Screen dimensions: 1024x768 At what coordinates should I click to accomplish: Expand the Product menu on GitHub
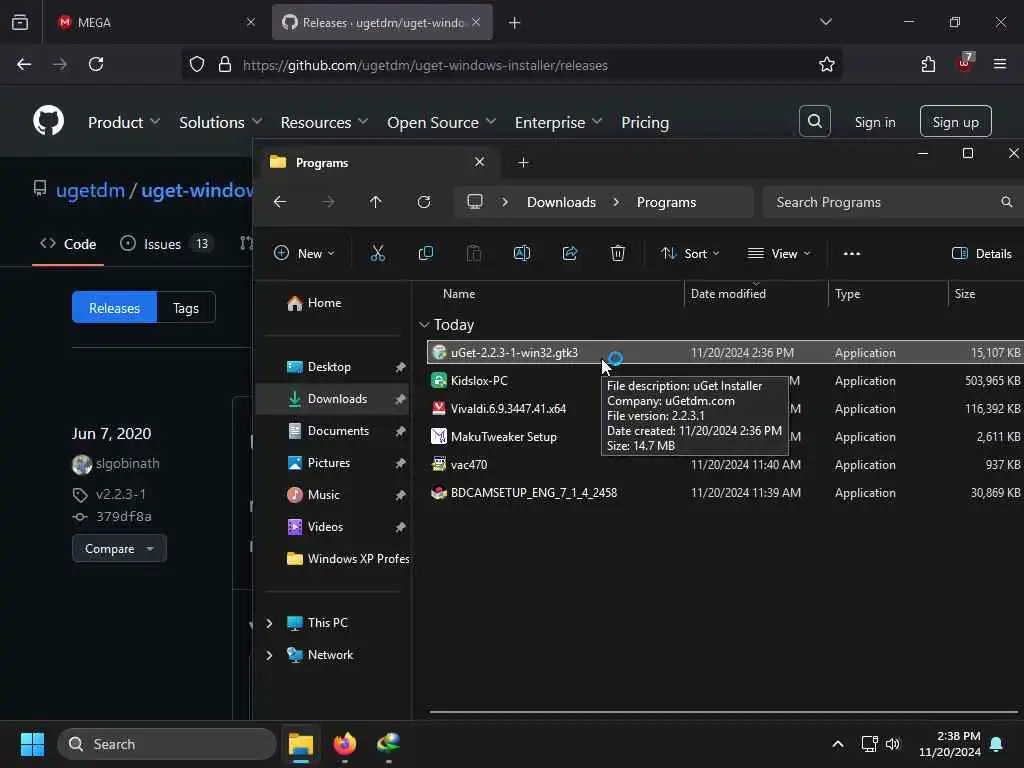click(x=124, y=122)
